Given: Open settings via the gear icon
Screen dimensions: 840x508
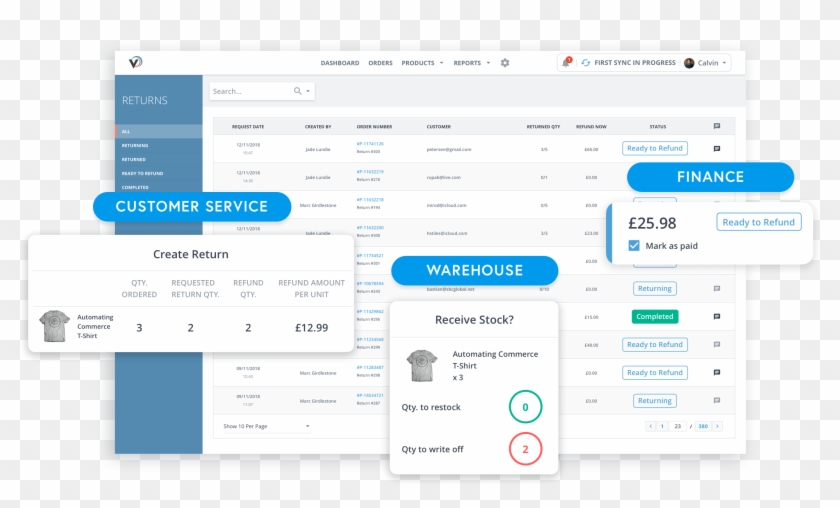Looking at the screenshot, I should coord(505,63).
